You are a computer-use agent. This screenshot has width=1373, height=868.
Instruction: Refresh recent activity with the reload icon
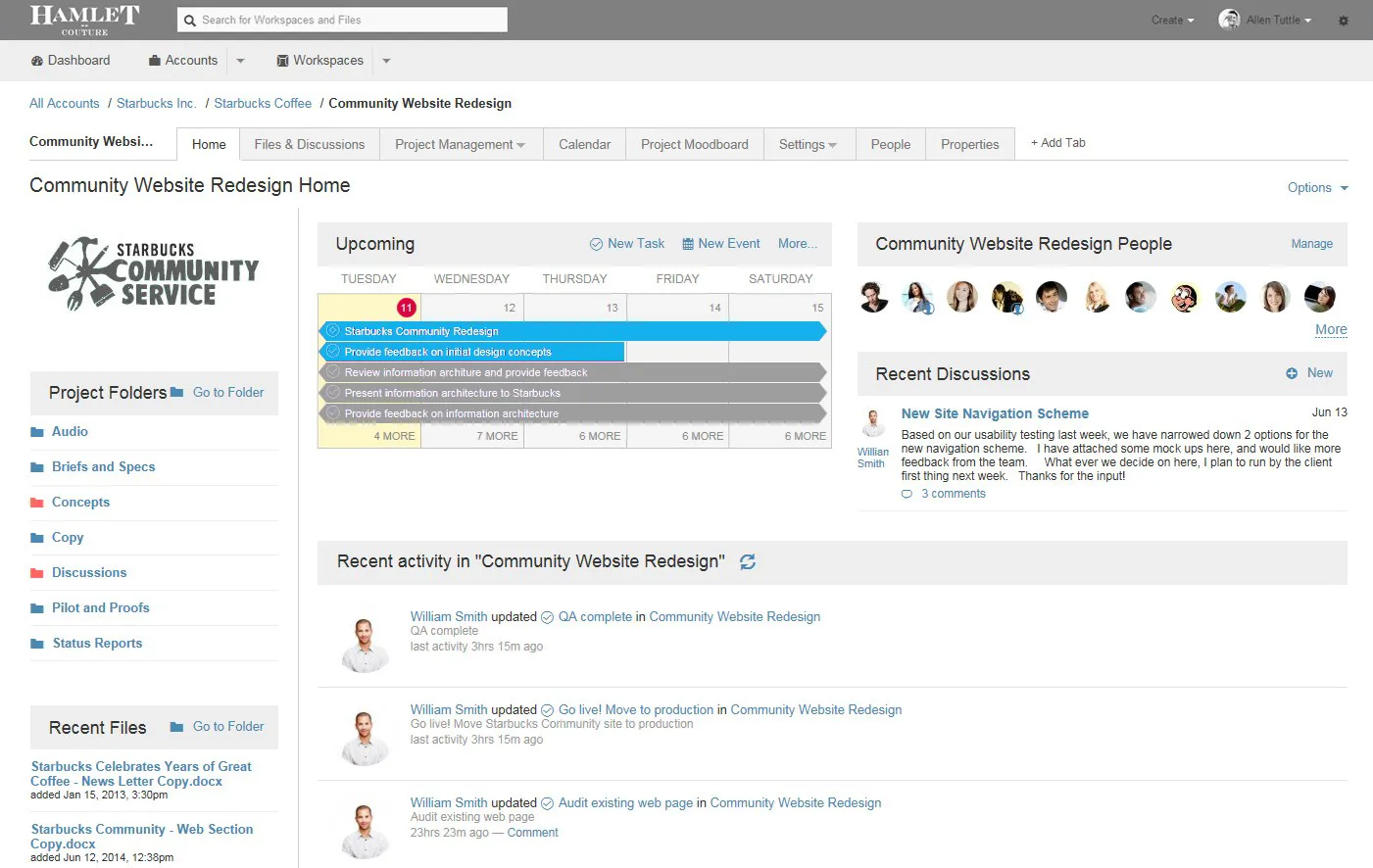[748, 562]
